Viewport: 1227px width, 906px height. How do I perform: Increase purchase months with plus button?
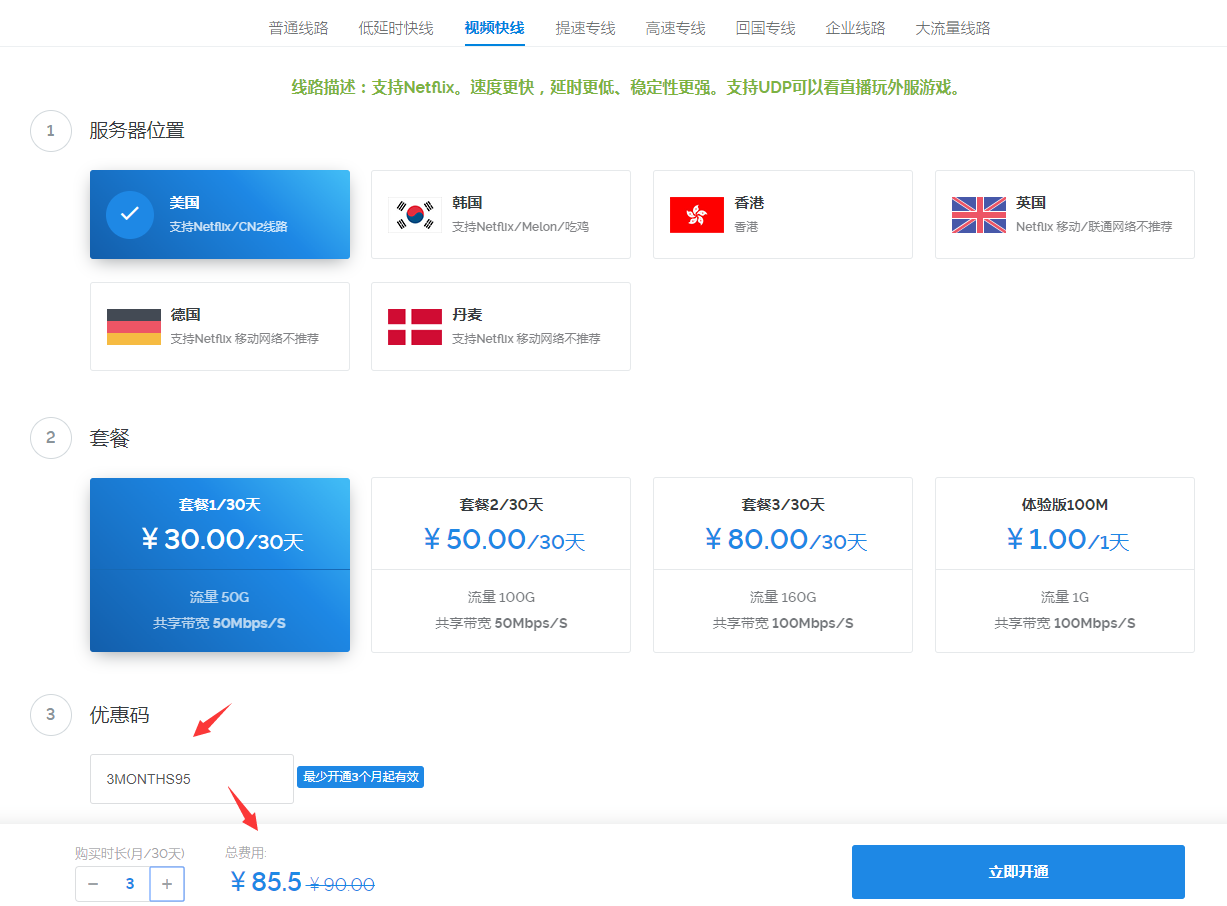tap(167, 884)
